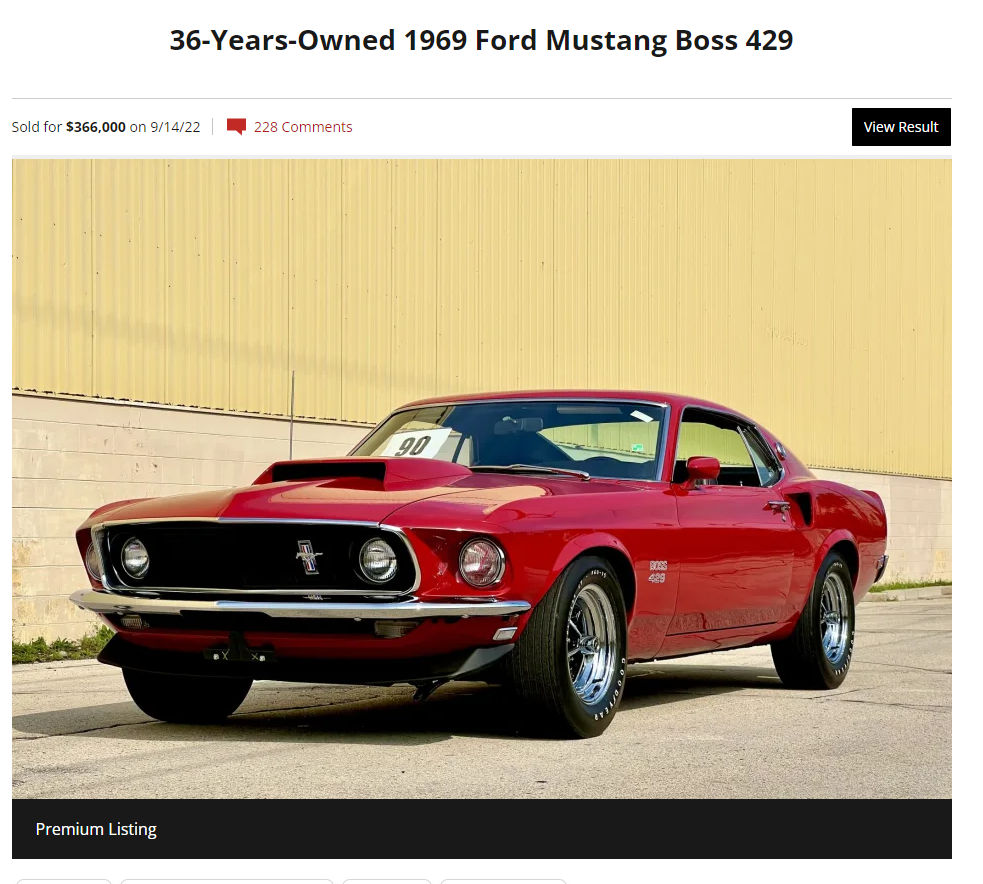Click the chrome front bumper in photo
Screen dimensions: 983x884
click(300, 605)
